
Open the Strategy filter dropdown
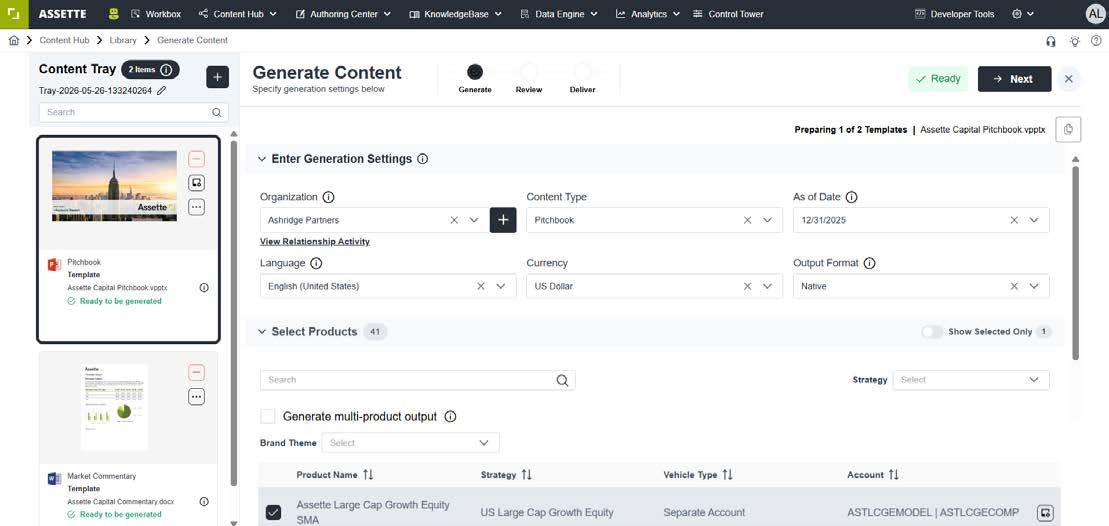coord(971,380)
